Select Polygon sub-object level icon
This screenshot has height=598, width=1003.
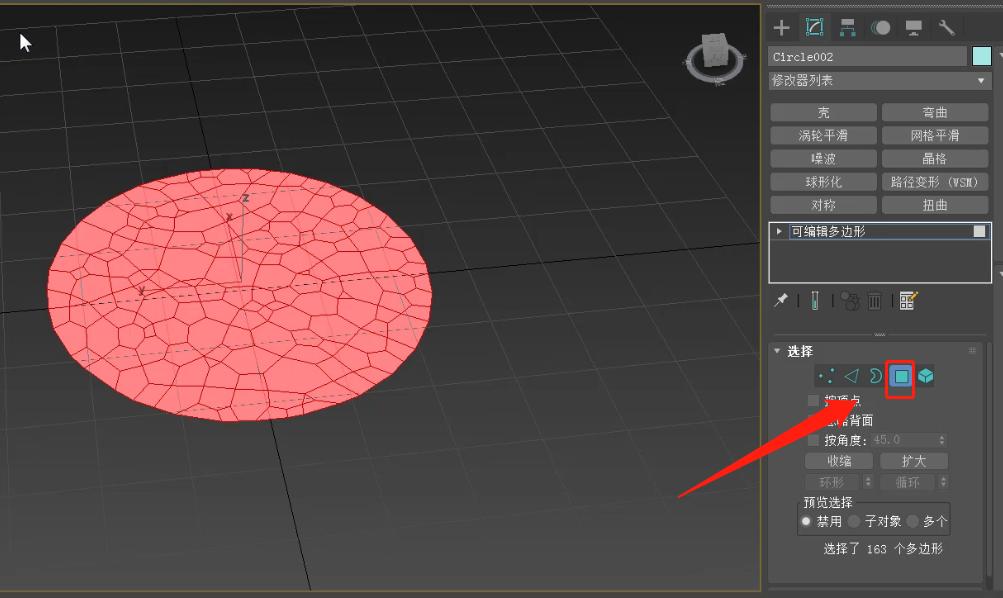coord(901,376)
